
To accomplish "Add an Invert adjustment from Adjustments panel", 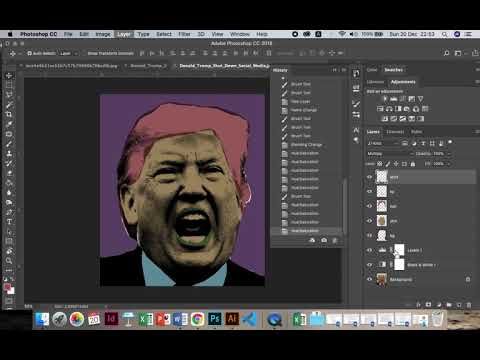I will coord(385,119).
